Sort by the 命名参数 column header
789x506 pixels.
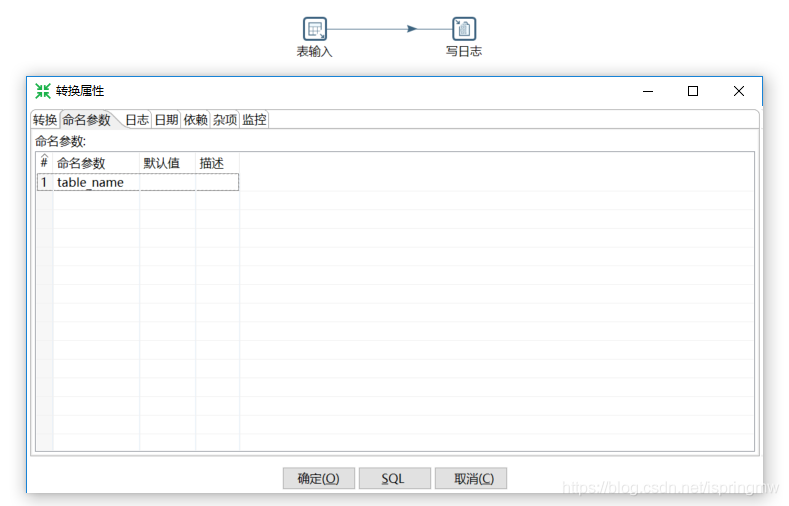pos(96,162)
